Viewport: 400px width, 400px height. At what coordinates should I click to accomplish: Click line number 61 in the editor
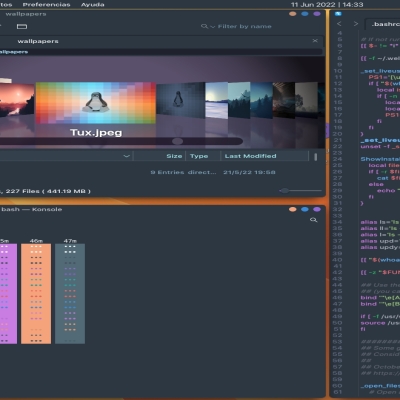point(338,392)
